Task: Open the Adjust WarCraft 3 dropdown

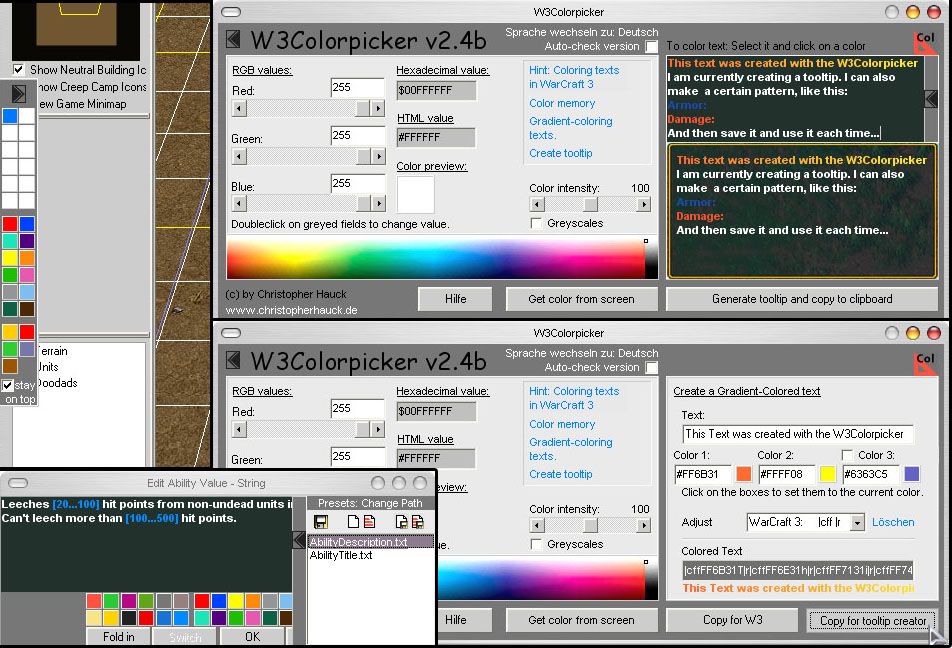Action: [x=857, y=522]
